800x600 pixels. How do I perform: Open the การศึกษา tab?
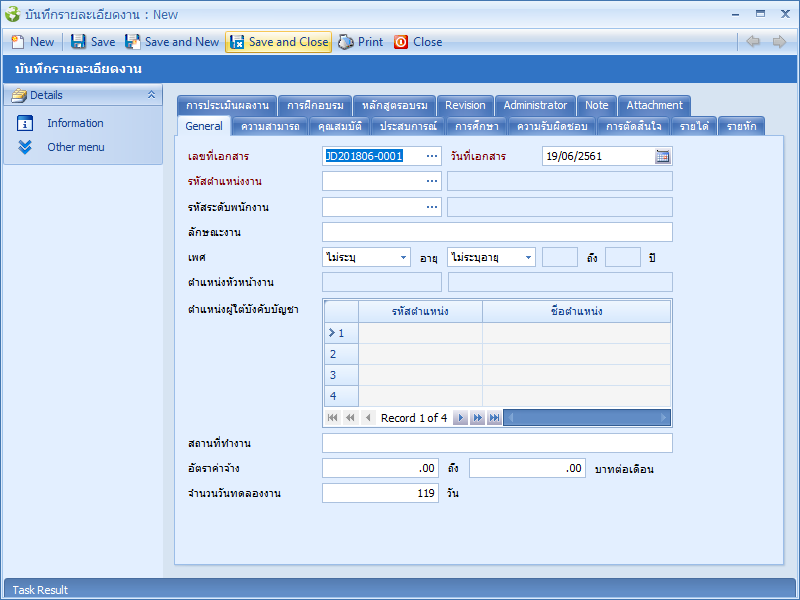477,126
